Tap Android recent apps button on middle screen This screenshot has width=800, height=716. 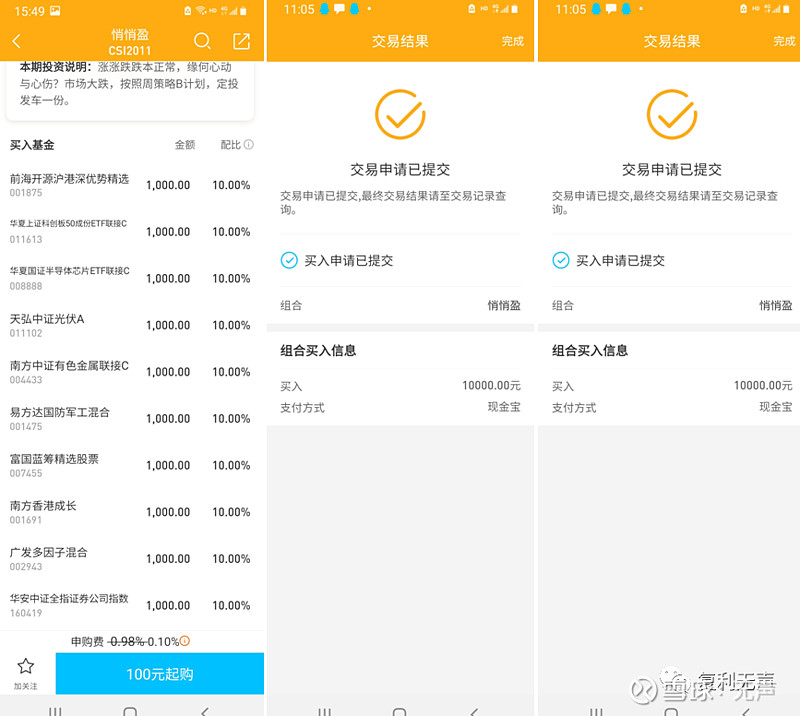pos(324,711)
